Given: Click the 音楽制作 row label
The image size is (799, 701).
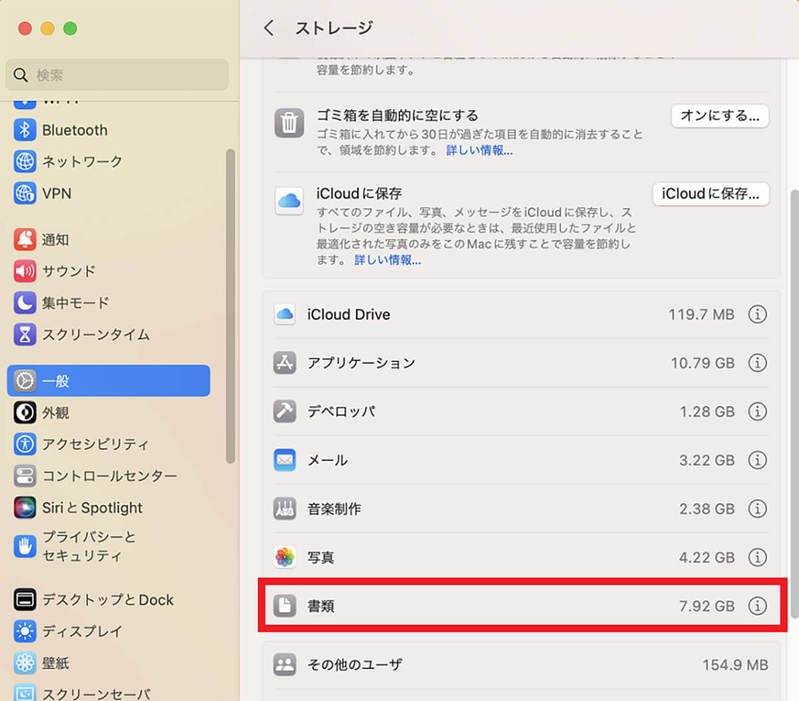Looking at the screenshot, I should coord(334,508).
